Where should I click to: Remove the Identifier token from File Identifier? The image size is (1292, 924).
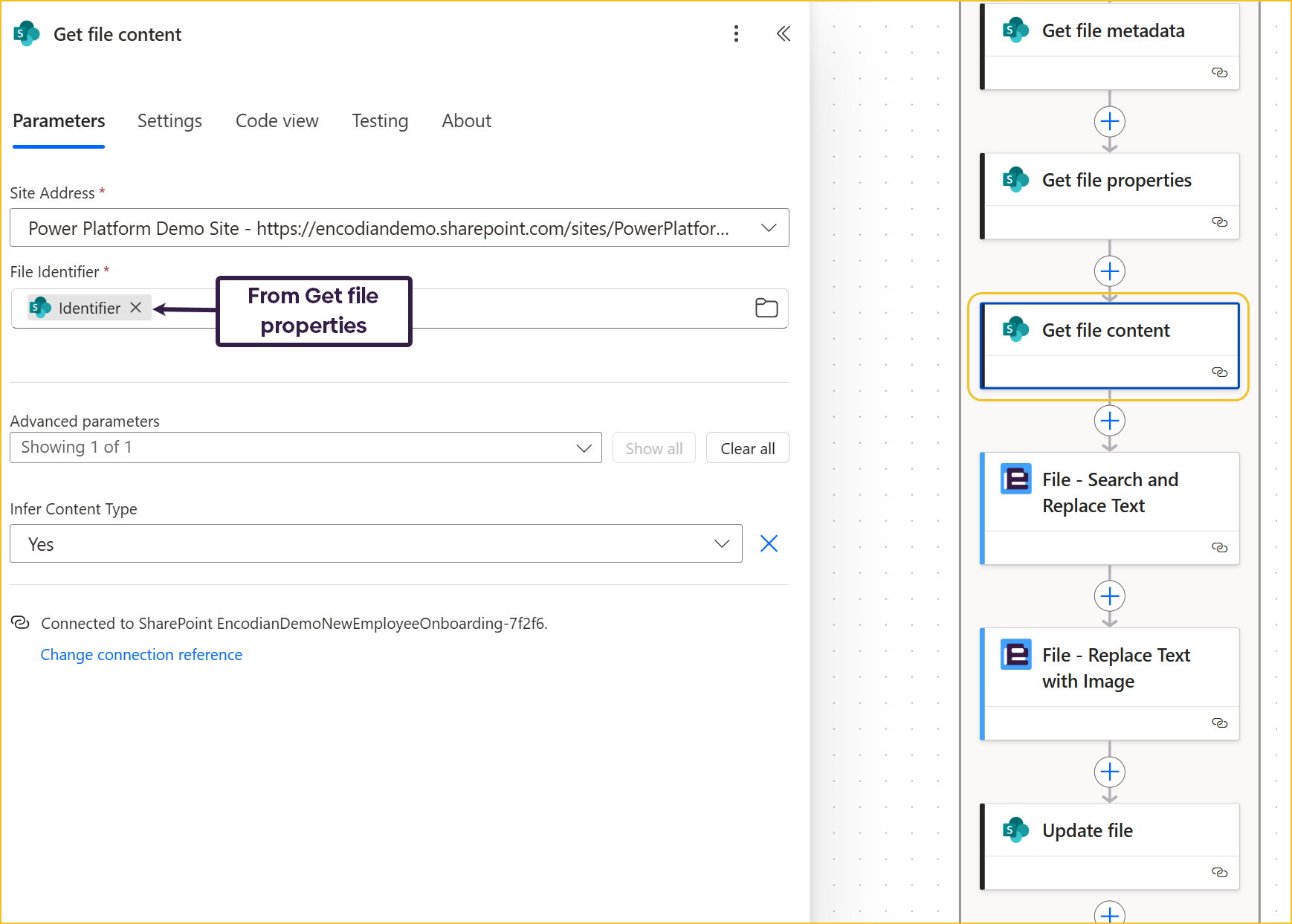[136, 308]
